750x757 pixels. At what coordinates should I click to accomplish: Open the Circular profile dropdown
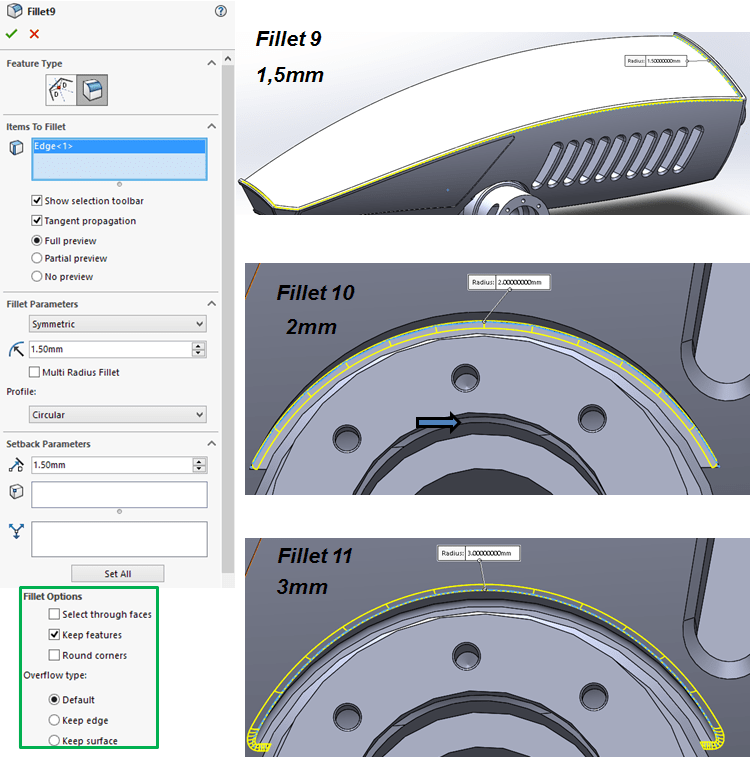118,414
